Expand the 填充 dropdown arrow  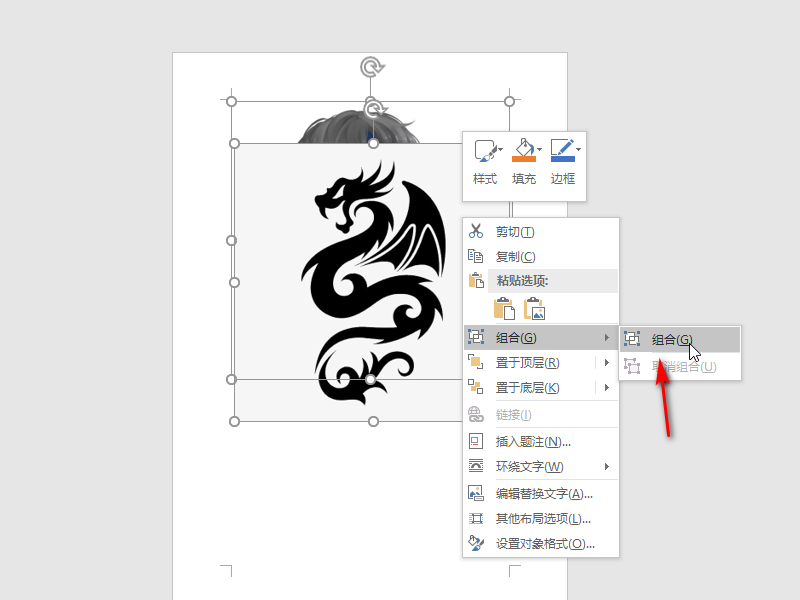(539, 149)
